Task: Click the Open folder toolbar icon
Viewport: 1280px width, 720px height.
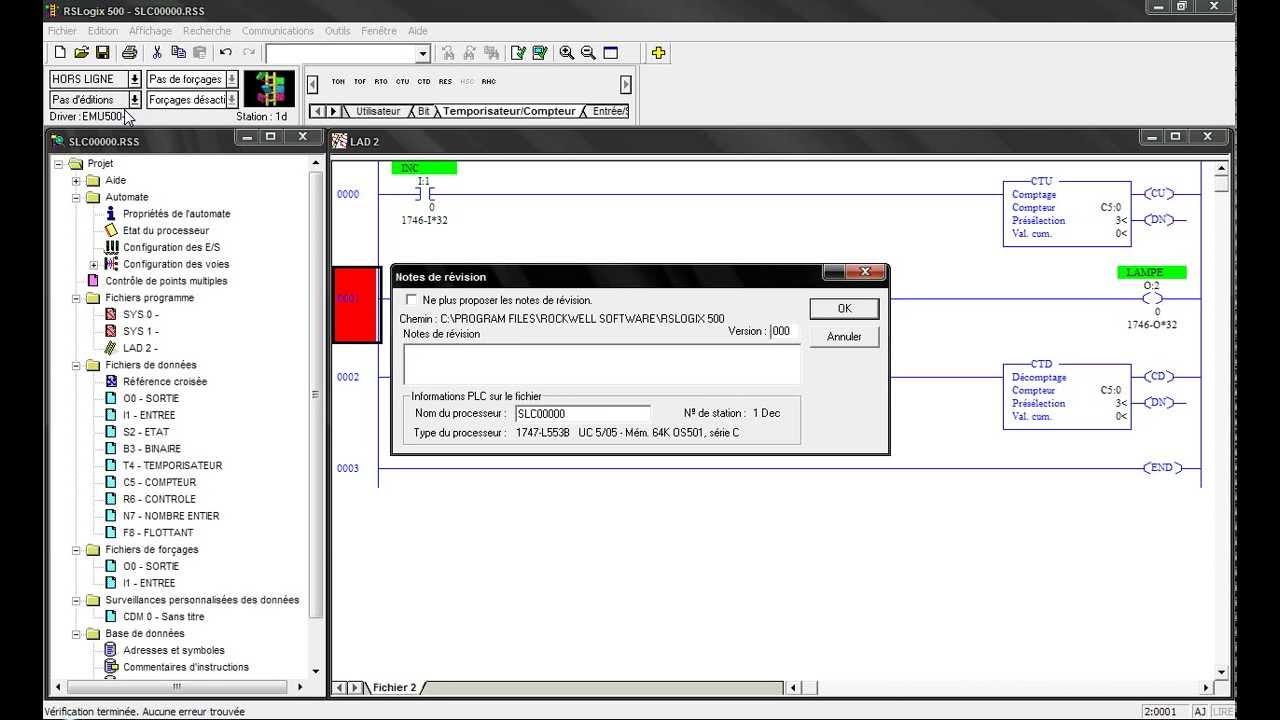Action: pos(81,53)
